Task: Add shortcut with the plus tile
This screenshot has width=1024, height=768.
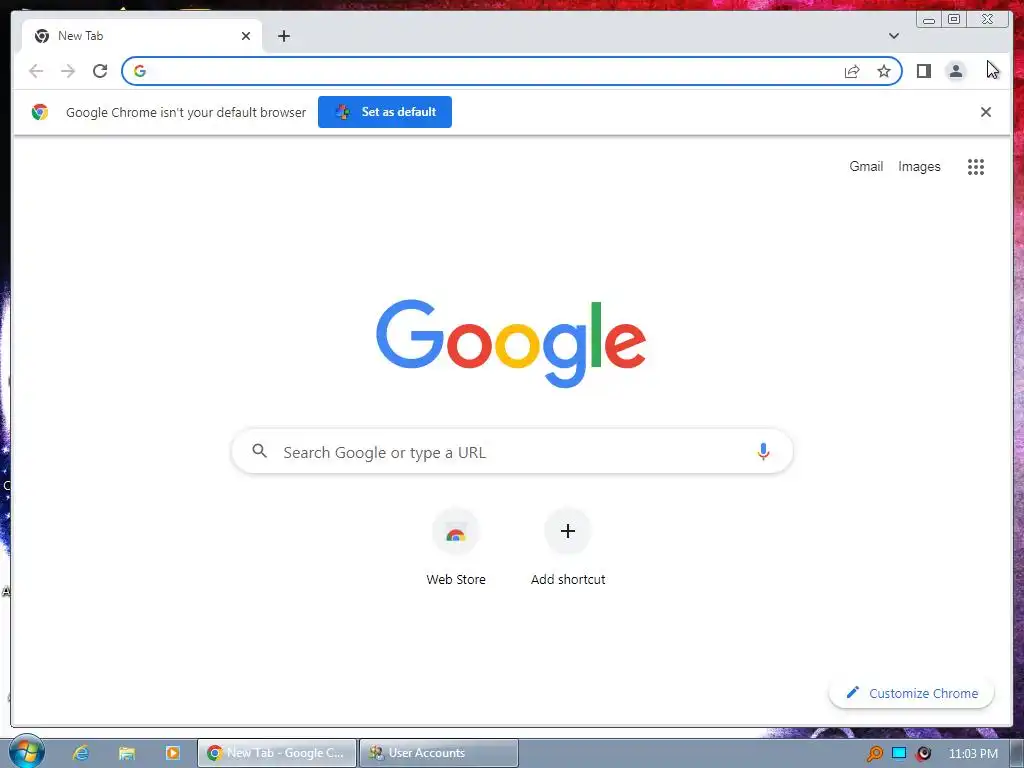Action: coord(568,548)
